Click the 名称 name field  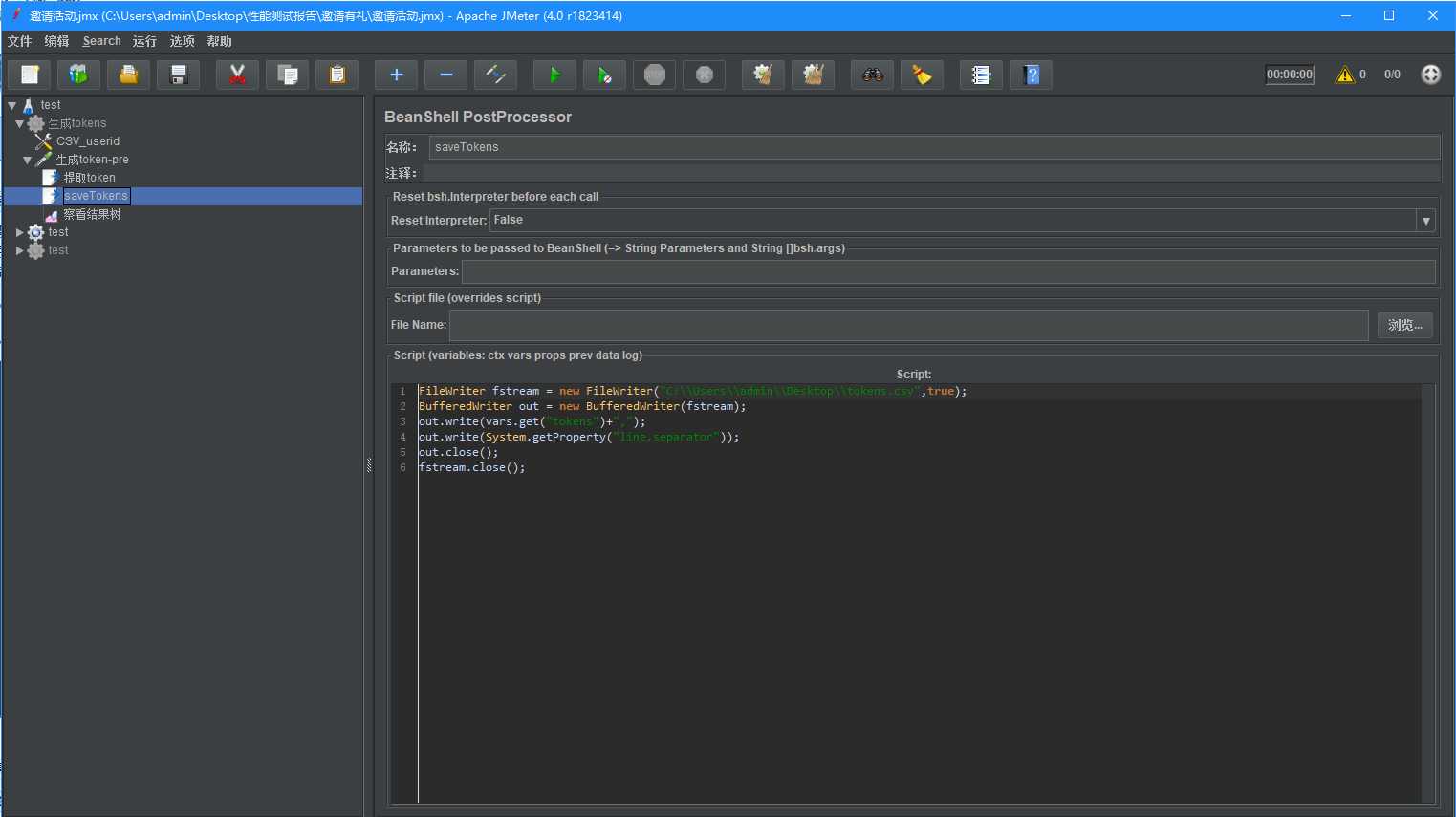pyautogui.click(x=934, y=147)
